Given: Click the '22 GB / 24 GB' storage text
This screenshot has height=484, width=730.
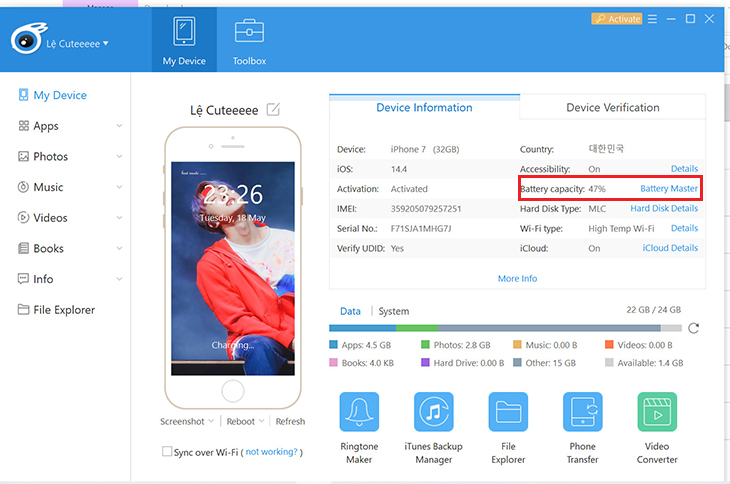Looking at the screenshot, I should [654, 309].
